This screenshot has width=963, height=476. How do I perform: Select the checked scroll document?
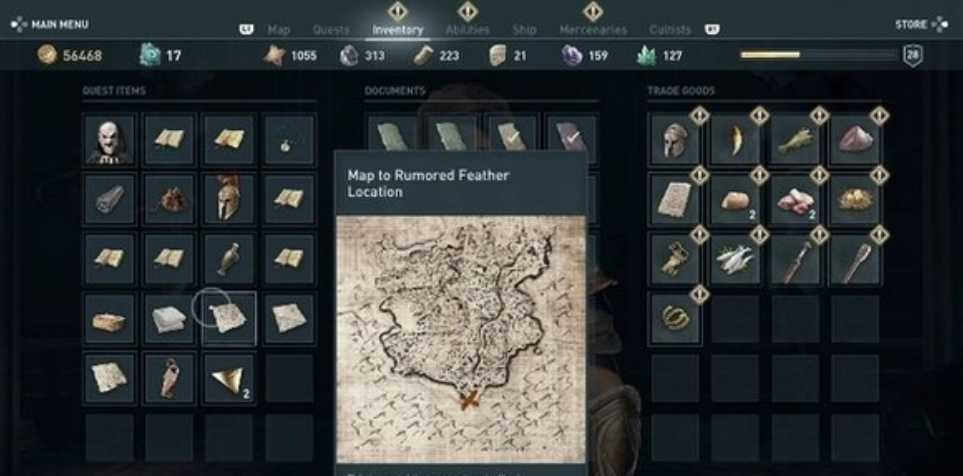point(512,133)
